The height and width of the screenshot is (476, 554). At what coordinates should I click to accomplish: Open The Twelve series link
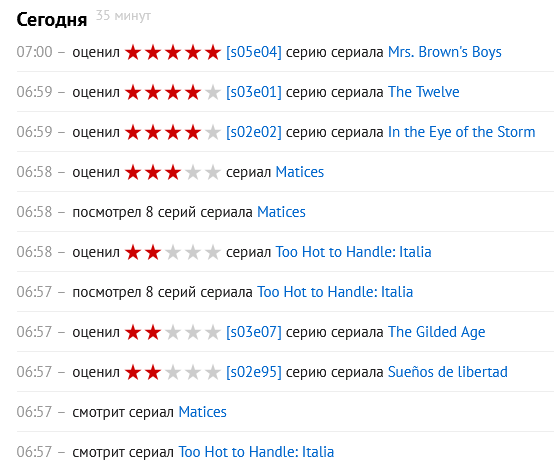(424, 92)
